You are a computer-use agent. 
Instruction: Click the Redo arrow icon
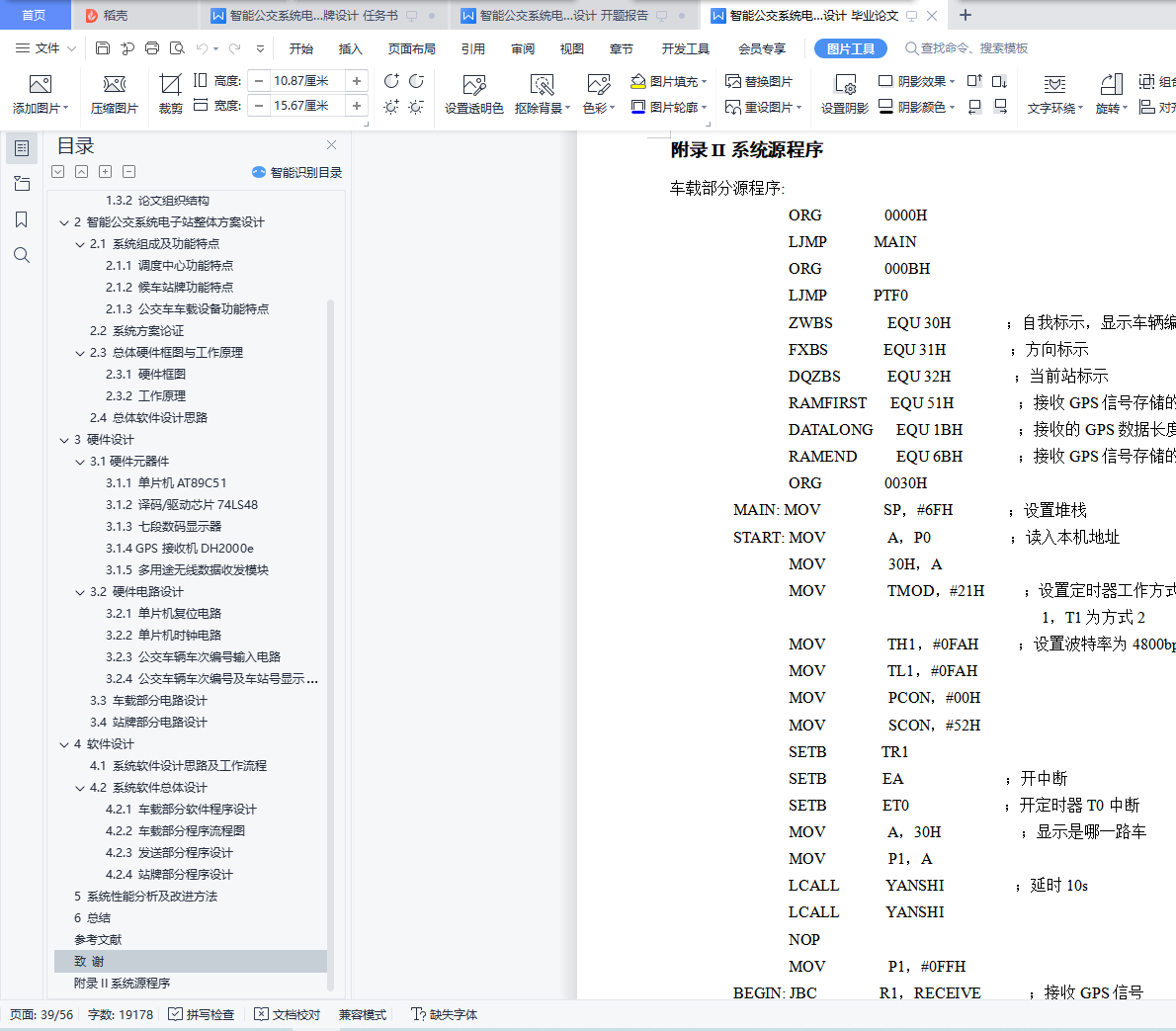[x=235, y=48]
